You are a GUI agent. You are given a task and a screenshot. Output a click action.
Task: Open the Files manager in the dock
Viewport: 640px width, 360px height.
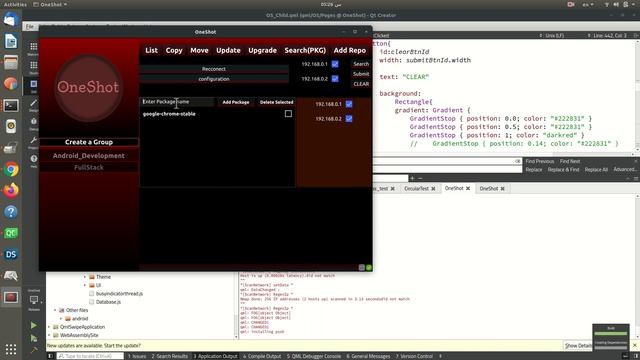[x=11, y=62]
